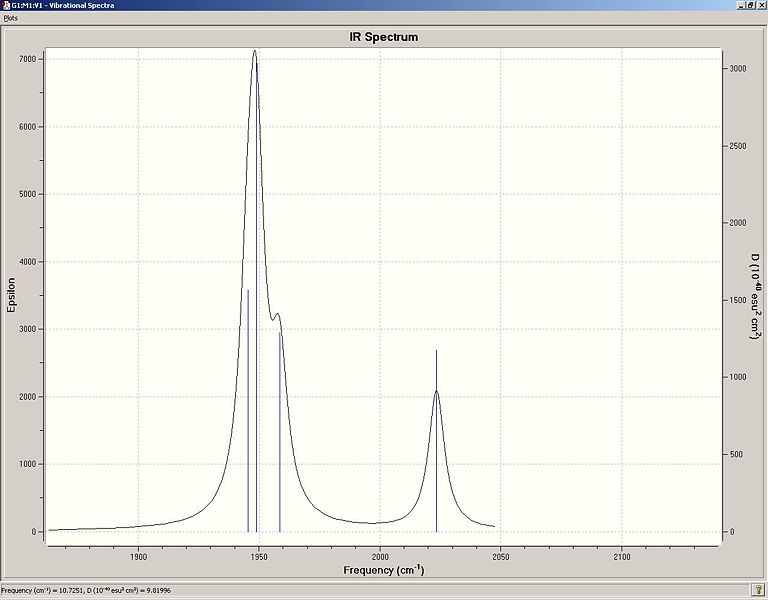Open the Plots menu
768x600 pixels.
pyautogui.click(x=10, y=18)
